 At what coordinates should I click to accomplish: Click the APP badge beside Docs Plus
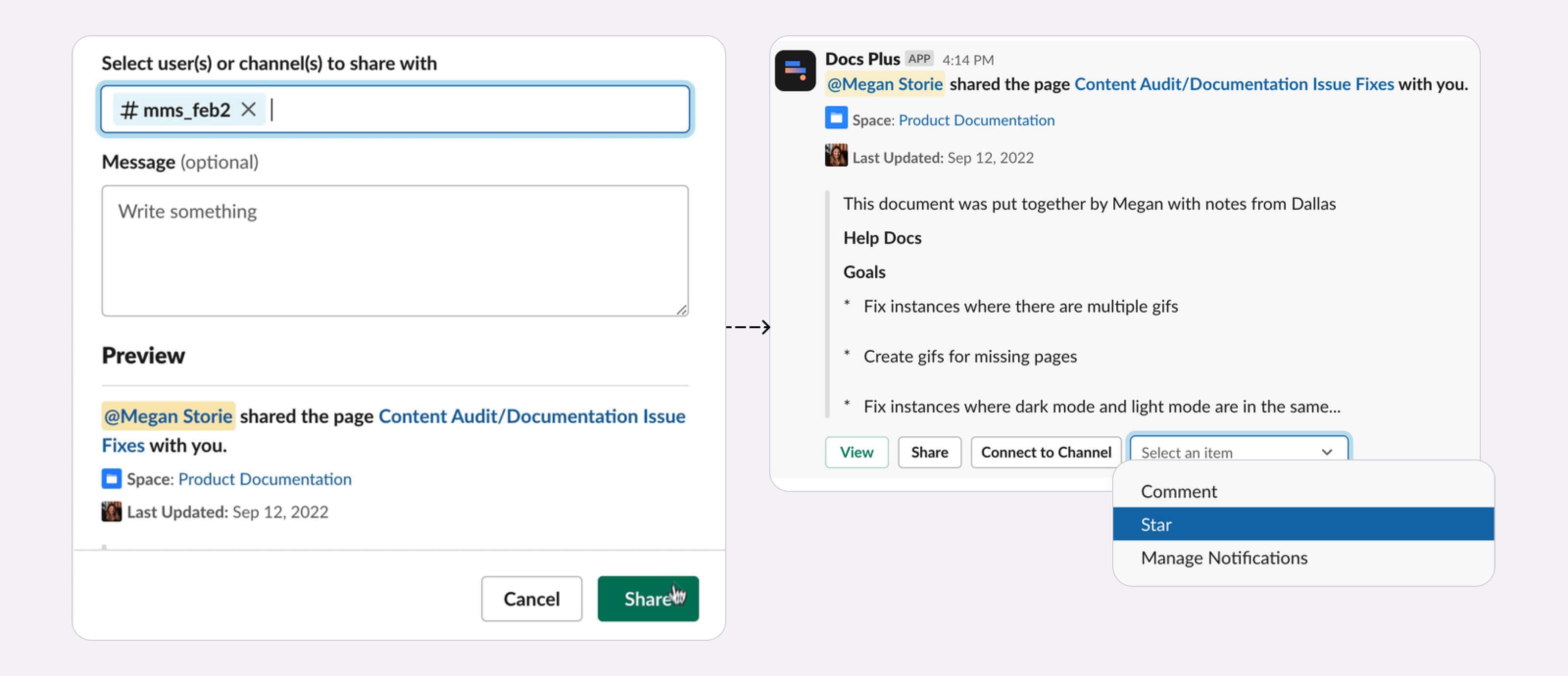coord(919,59)
